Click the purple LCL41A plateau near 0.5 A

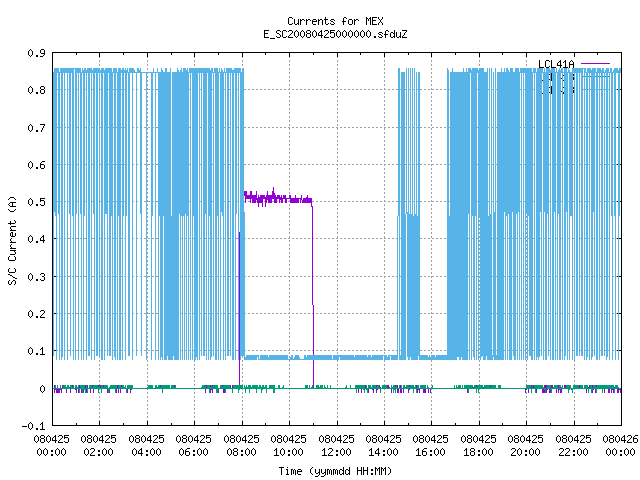278,199
